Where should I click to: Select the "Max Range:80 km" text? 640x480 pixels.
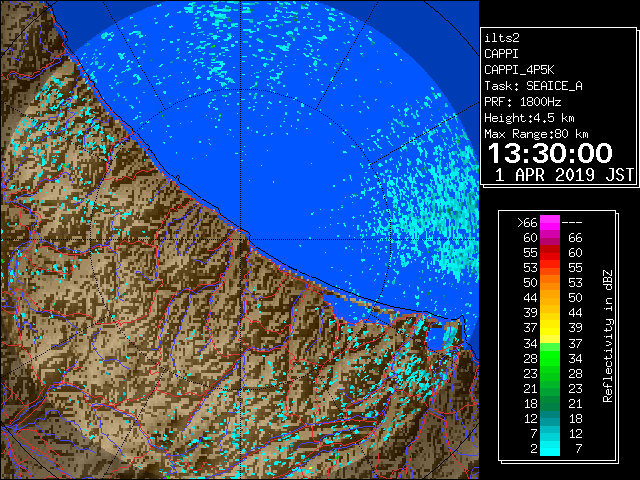536,134
